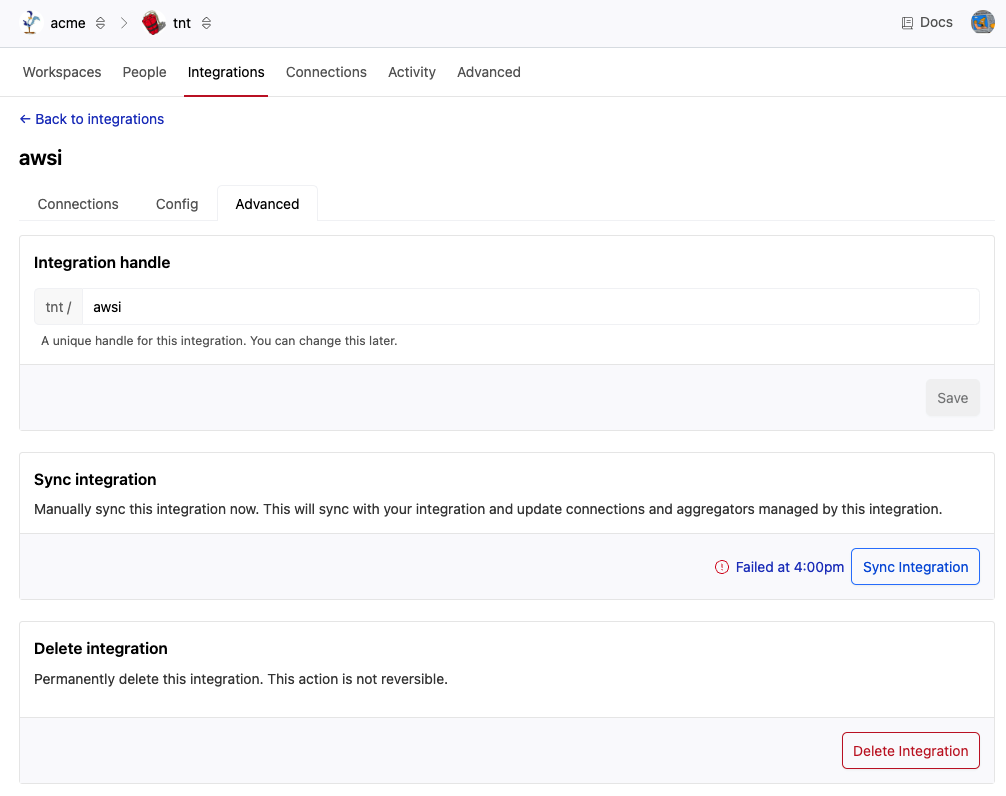Click the Failed at 4:00pm status text
Viewport: 1006px width, 796px height.
pyautogui.click(x=789, y=567)
